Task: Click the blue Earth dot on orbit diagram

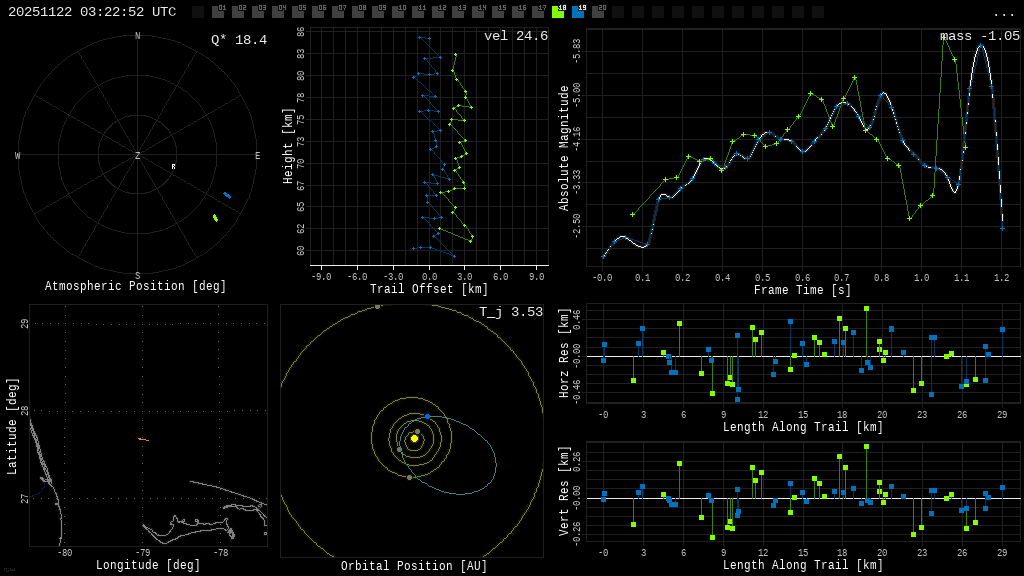Action: tap(427, 416)
